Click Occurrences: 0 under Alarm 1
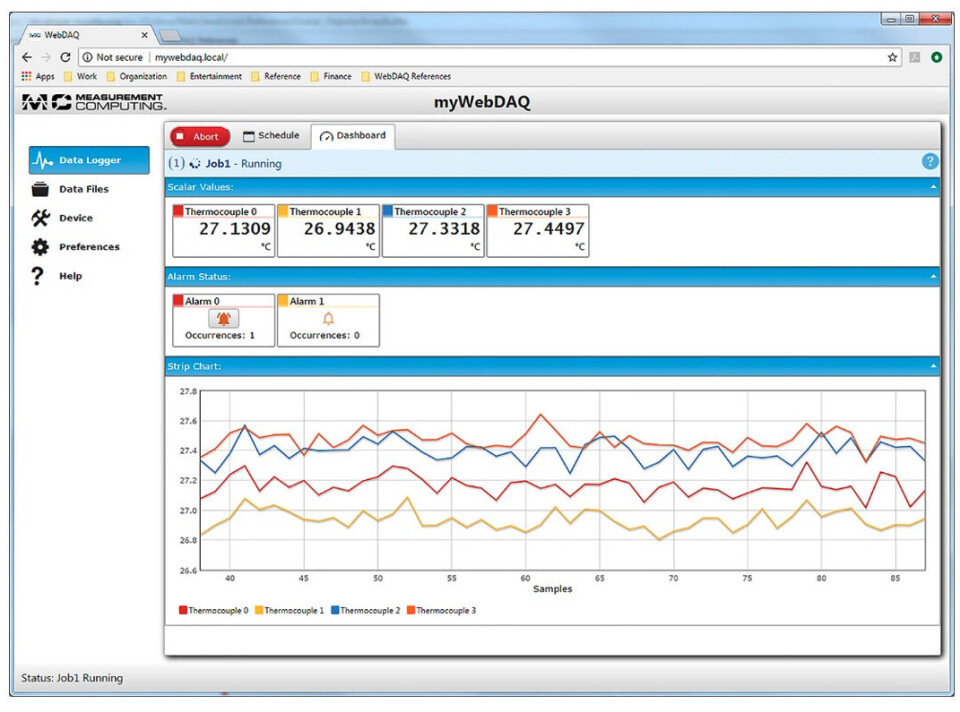This screenshot has width=960, height=712. [x=324, y=335]
